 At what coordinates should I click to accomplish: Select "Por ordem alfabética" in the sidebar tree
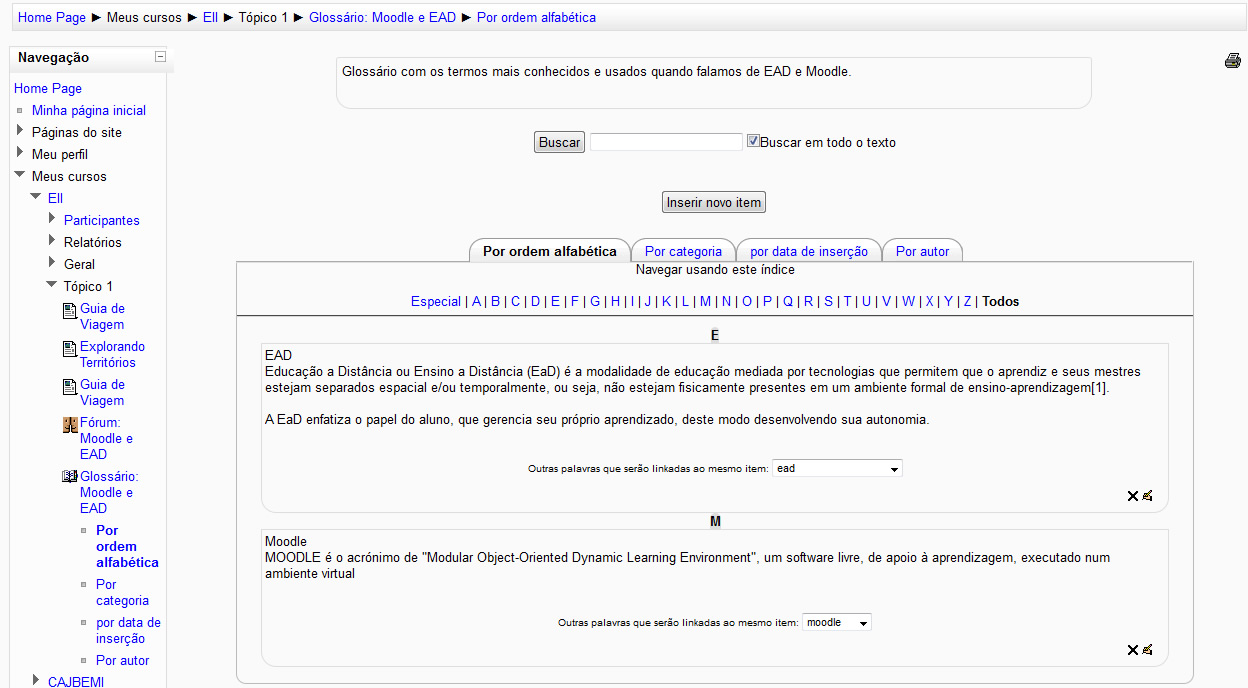(127, 546)
